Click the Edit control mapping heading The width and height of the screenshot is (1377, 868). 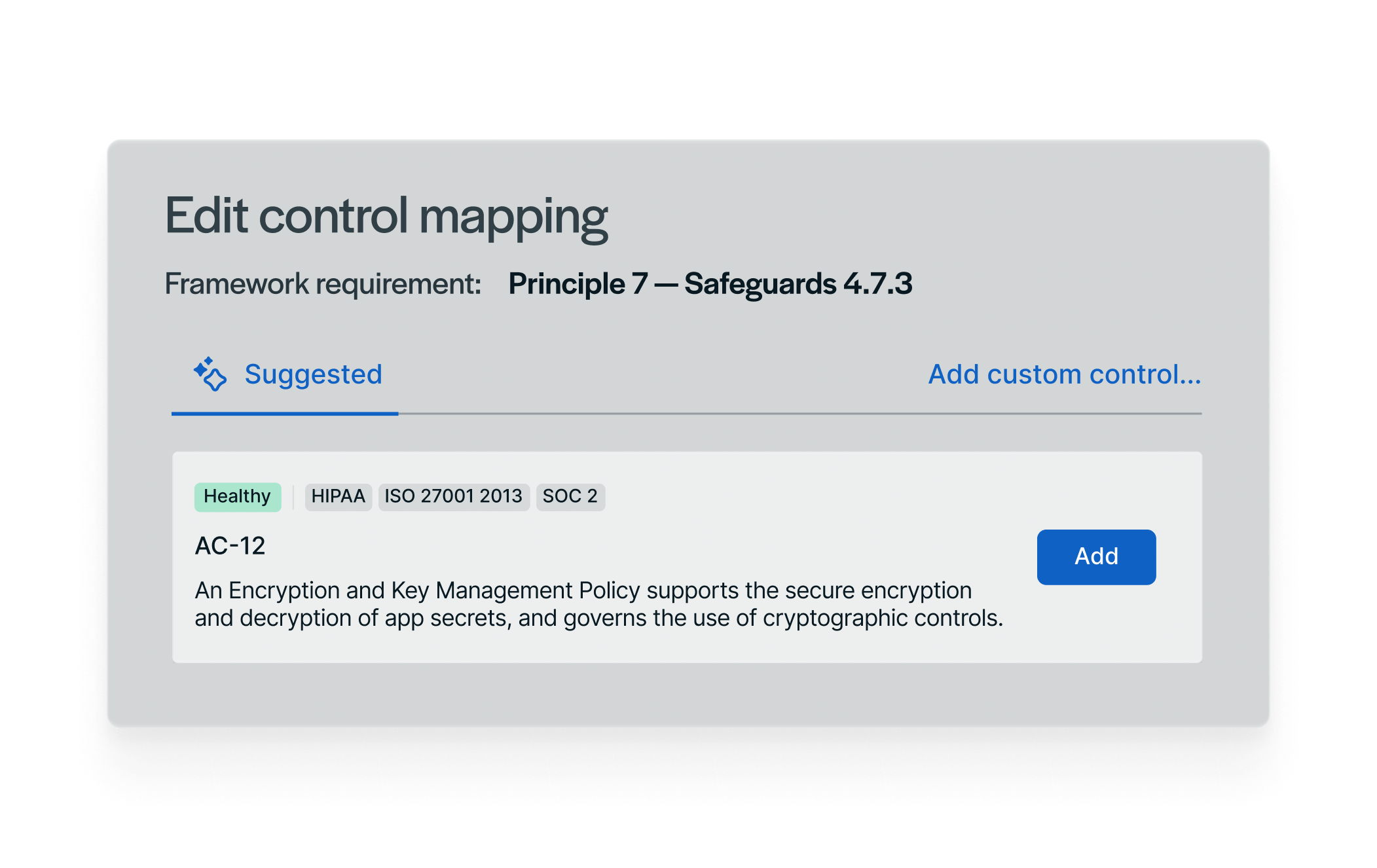386,216
